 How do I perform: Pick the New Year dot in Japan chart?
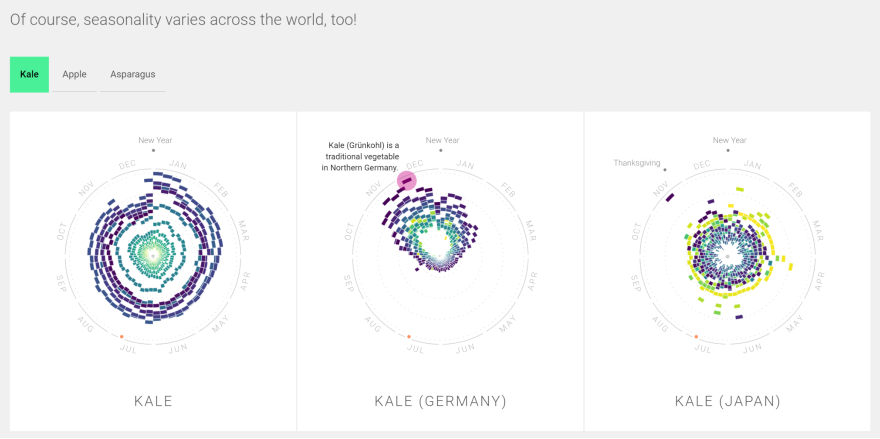728,151
